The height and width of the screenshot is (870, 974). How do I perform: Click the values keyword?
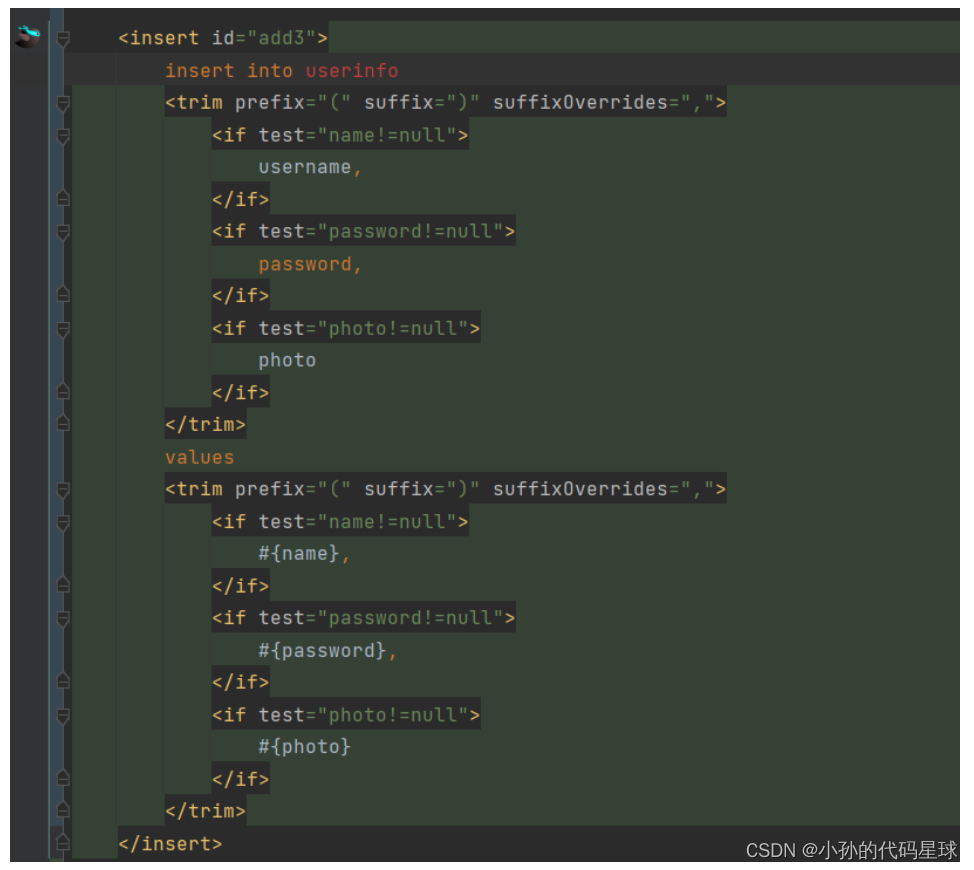pos(199,458)
